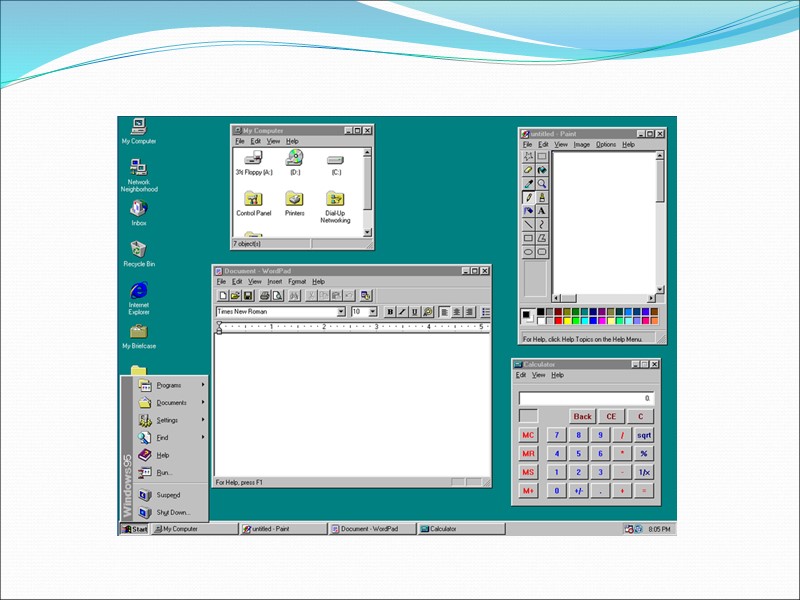Click the Print icon in WordPad
800x600 pixels.
[265, 295]
